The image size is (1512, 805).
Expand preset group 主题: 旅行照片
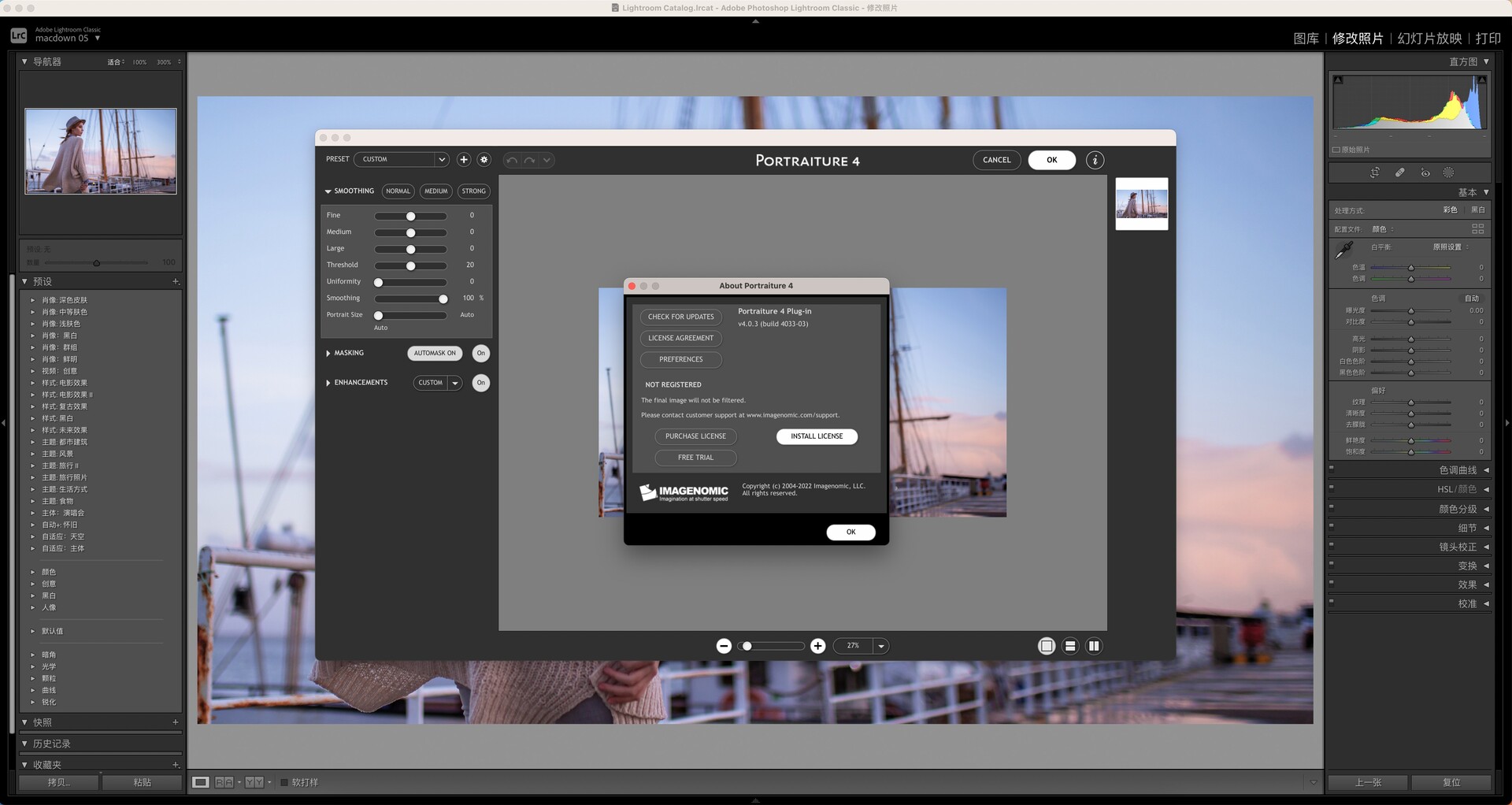click(x=32, y=477)
